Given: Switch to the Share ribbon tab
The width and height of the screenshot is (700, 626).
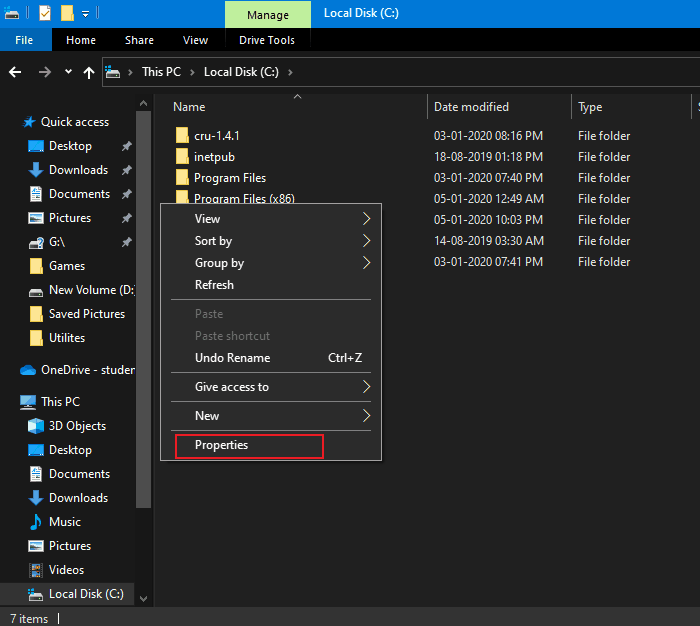Looking at the screenshot, I should pyautogui.click(x=139, y=40).
